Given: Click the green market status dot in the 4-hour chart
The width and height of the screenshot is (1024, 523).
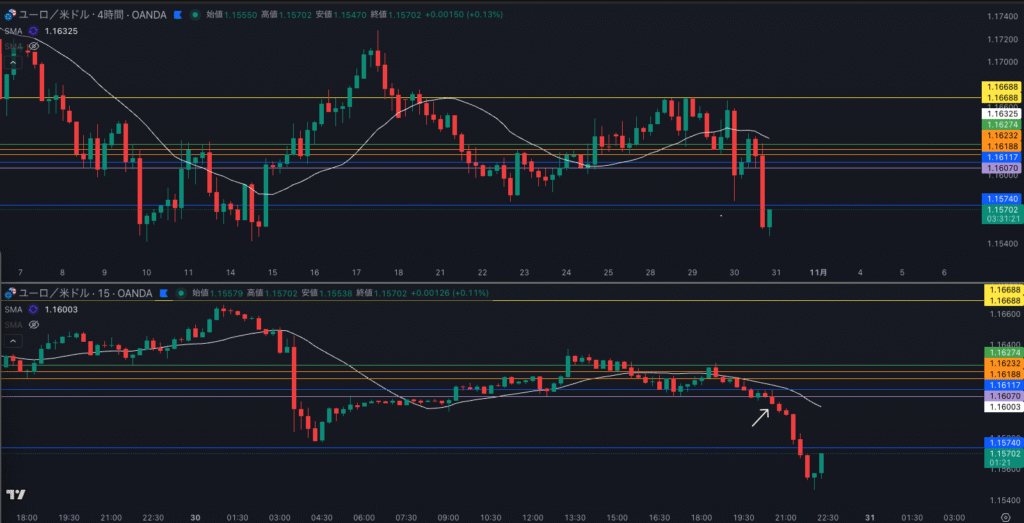Looking at the screenshot, I should click(195, 16).
